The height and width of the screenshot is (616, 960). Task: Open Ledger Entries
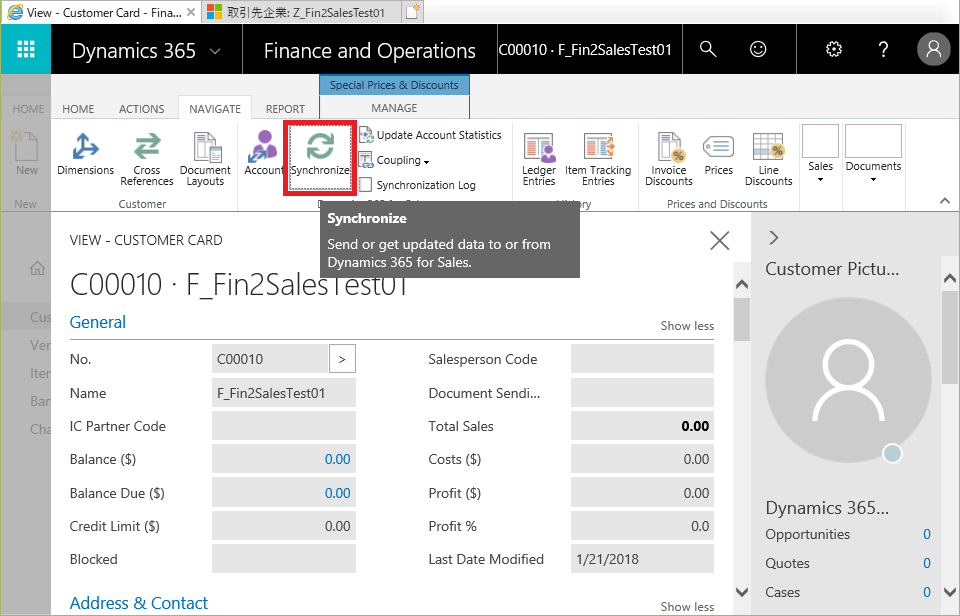pyautogui.click(x=539, y=159)
